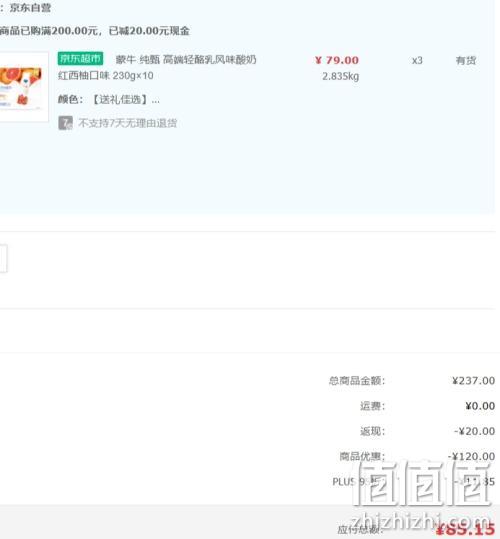The height and width of the screenshot is (539, 500).
Task: Click the yogurt product thumbnail image
Action: click(x=23, y=87)
